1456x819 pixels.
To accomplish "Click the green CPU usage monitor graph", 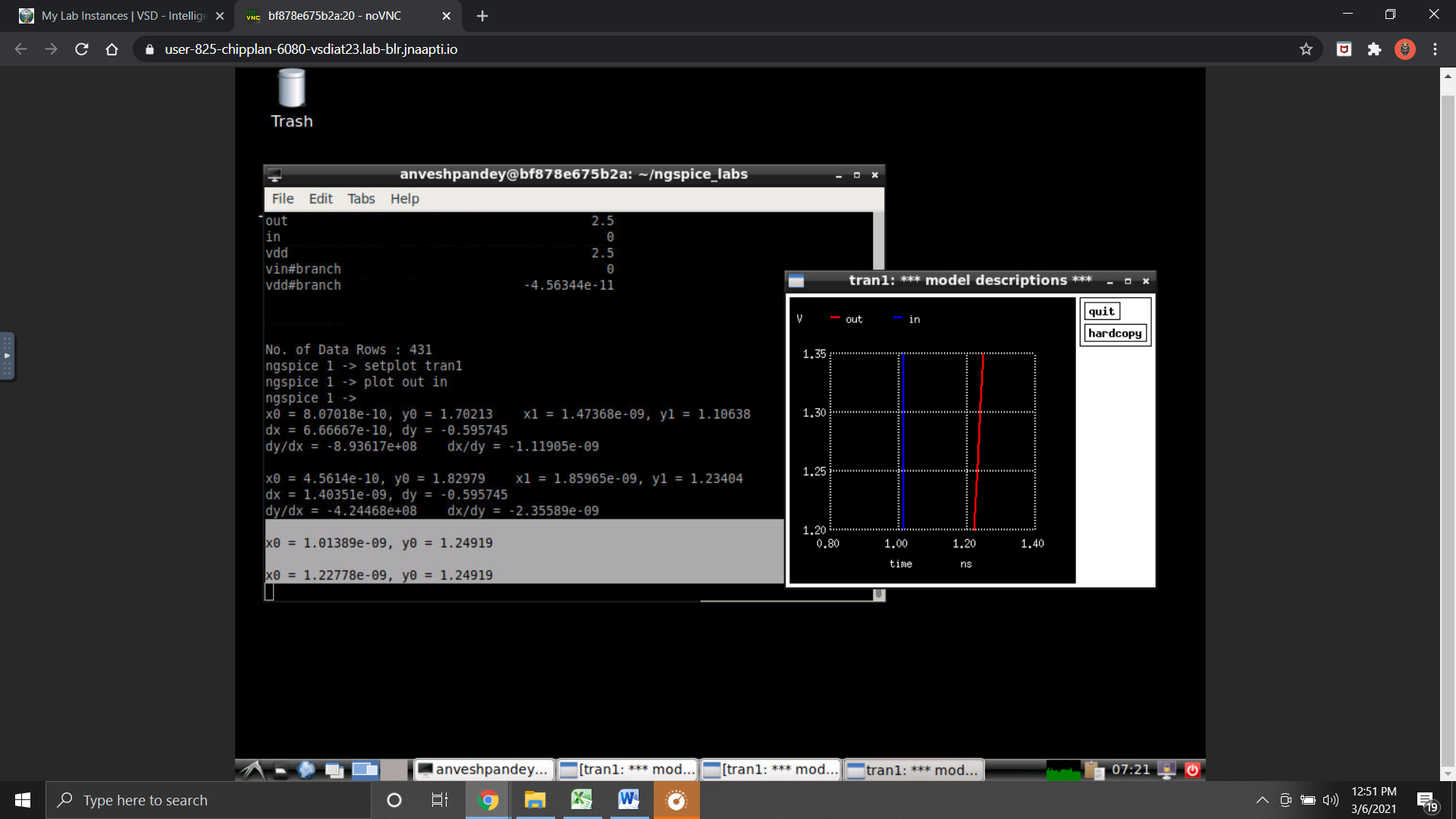I will 1064,769.
